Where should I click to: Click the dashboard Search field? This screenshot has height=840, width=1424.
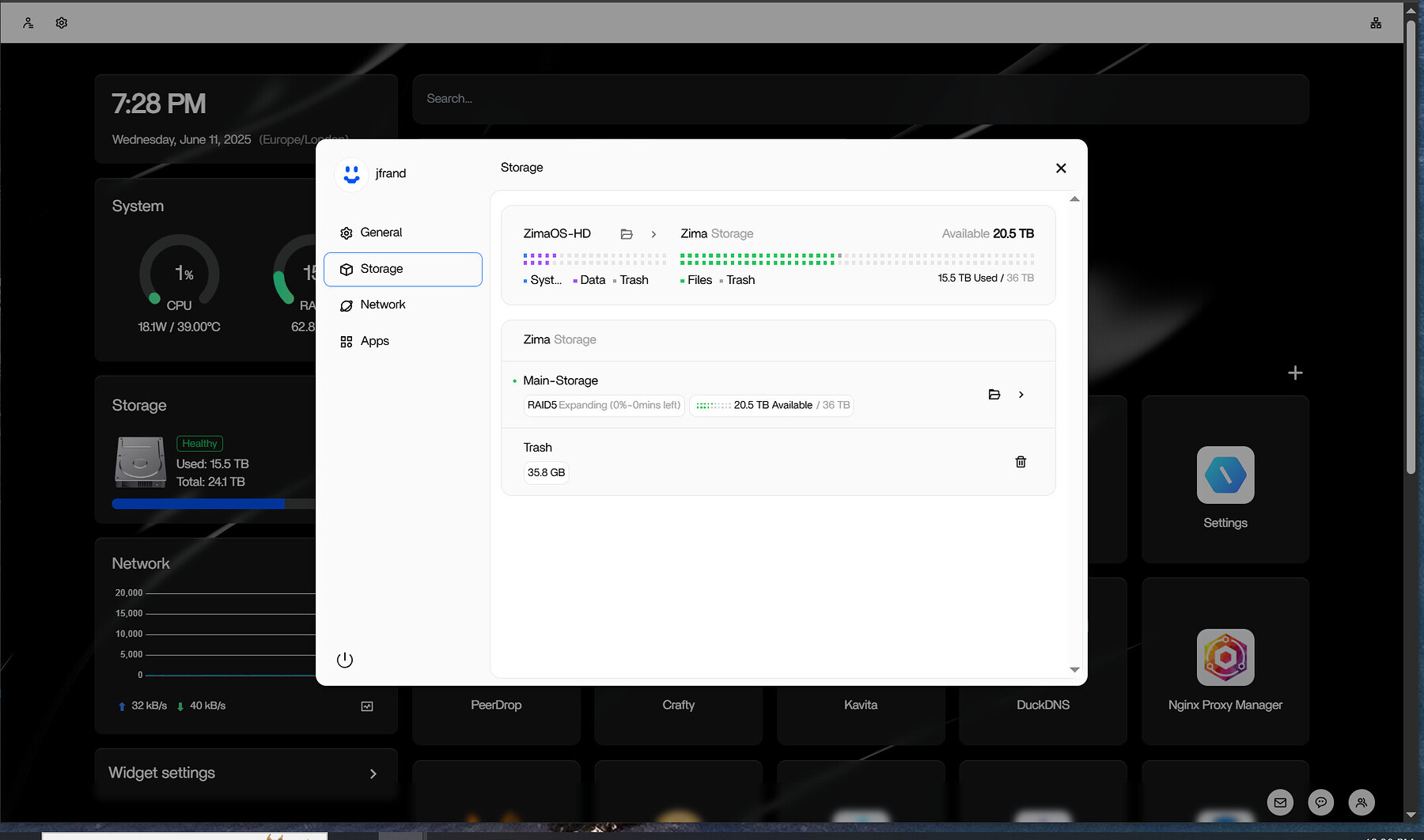(860, 99)
